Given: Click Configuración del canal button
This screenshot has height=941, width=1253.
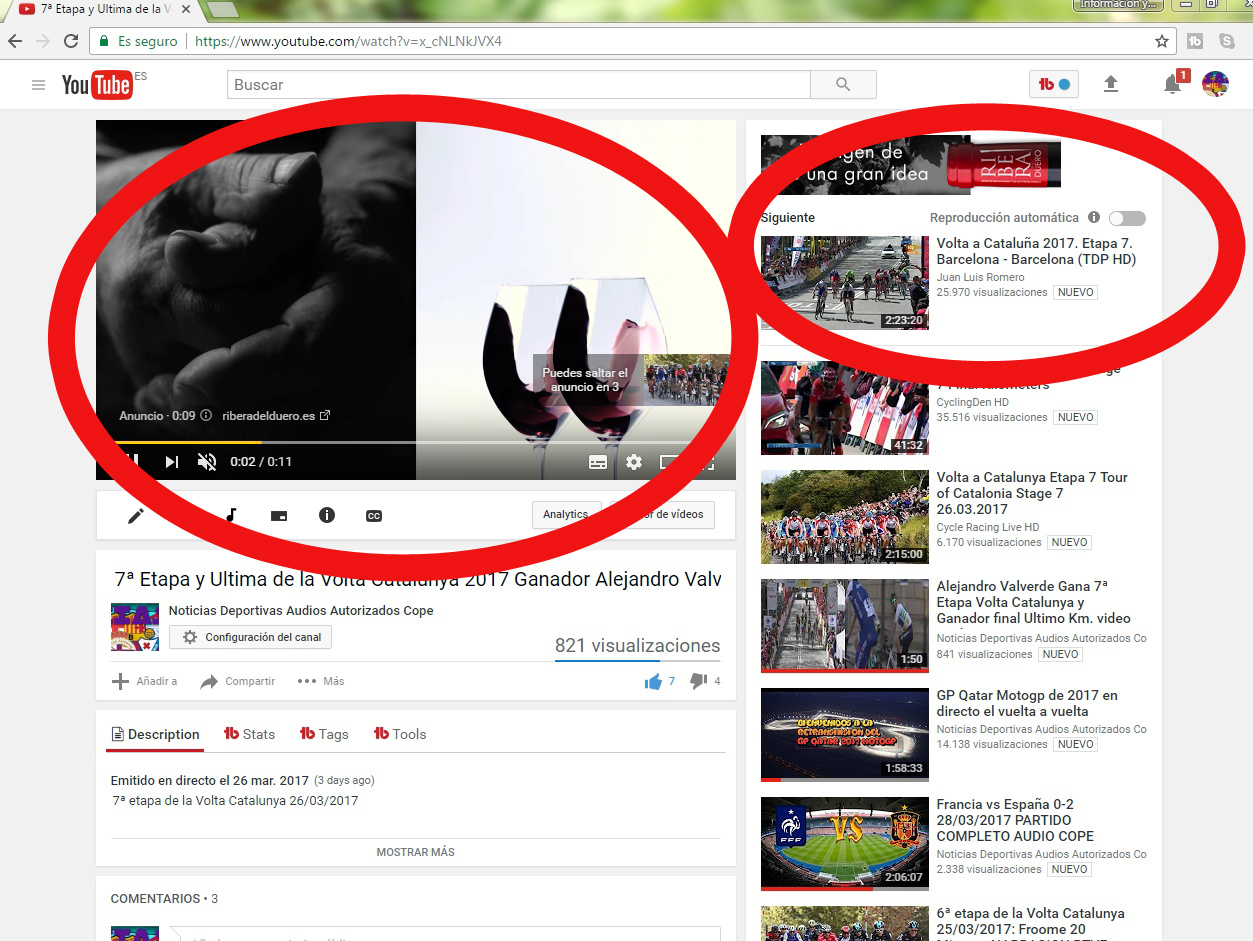Looking at the screenshot, I should pos(250,637).
